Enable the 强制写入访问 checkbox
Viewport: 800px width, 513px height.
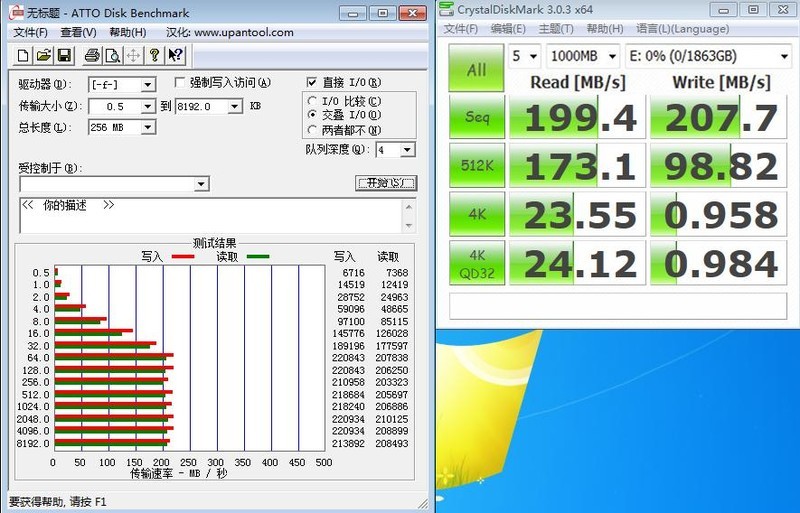pos(180,83)
